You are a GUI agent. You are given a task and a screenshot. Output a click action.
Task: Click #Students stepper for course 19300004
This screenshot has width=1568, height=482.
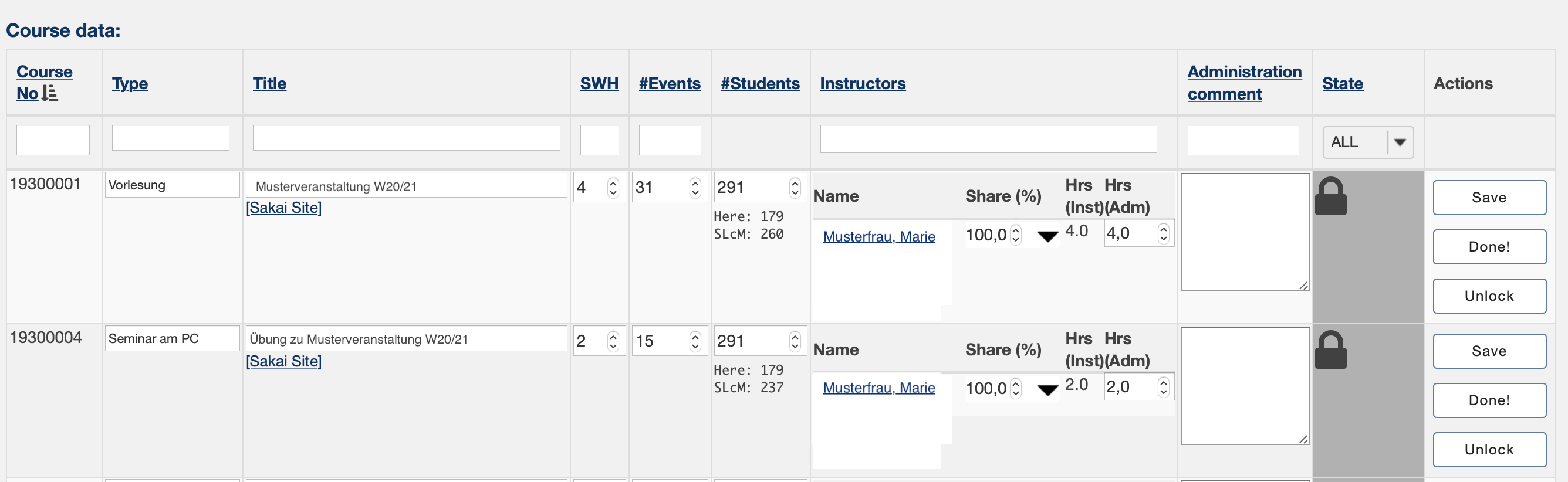[x=795, y=341]
